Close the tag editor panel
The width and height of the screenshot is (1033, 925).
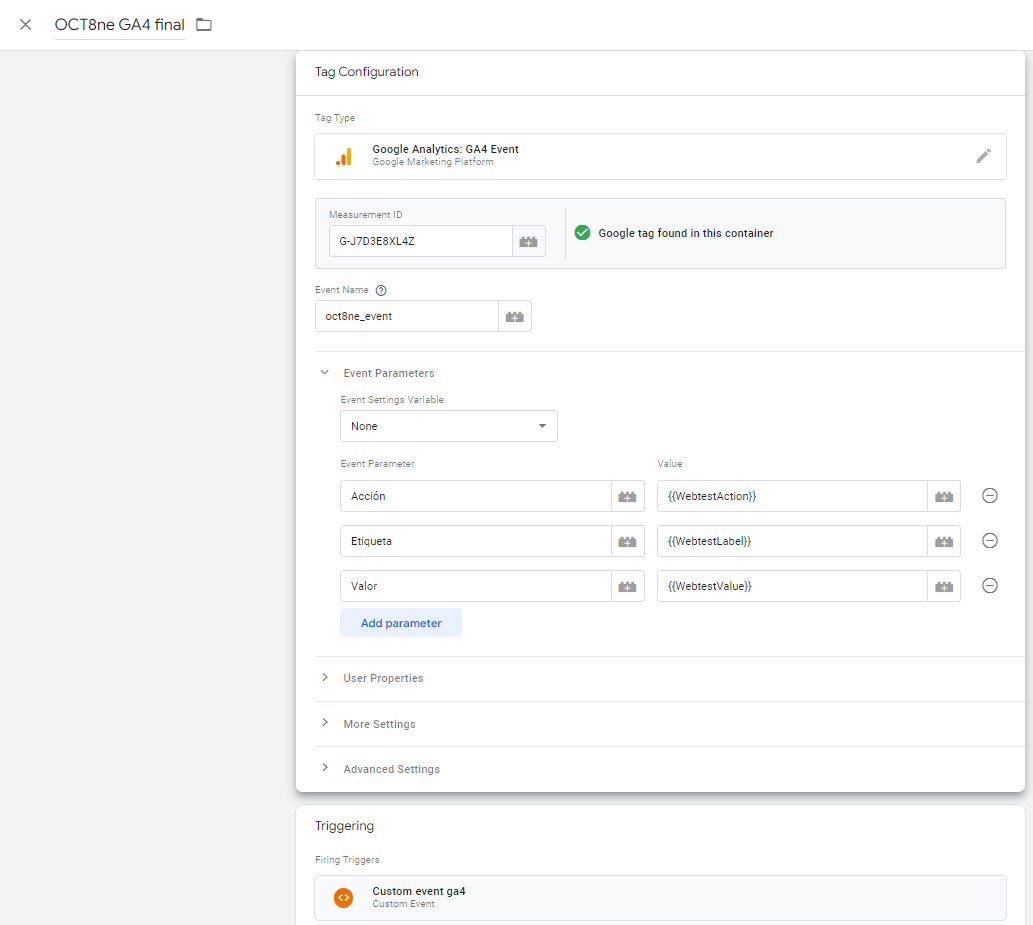coord(26,24)
